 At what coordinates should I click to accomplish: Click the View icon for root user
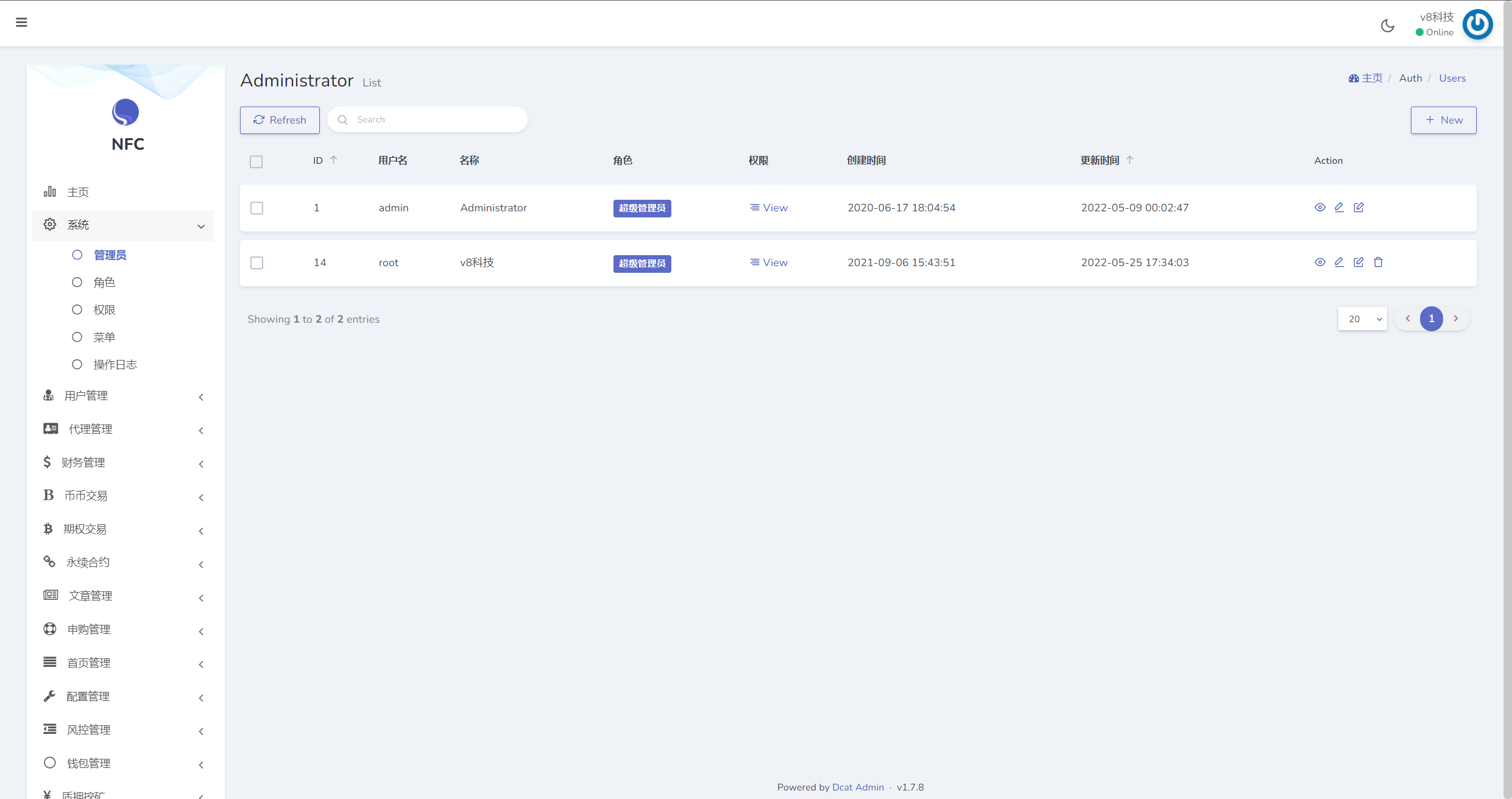1320,261
